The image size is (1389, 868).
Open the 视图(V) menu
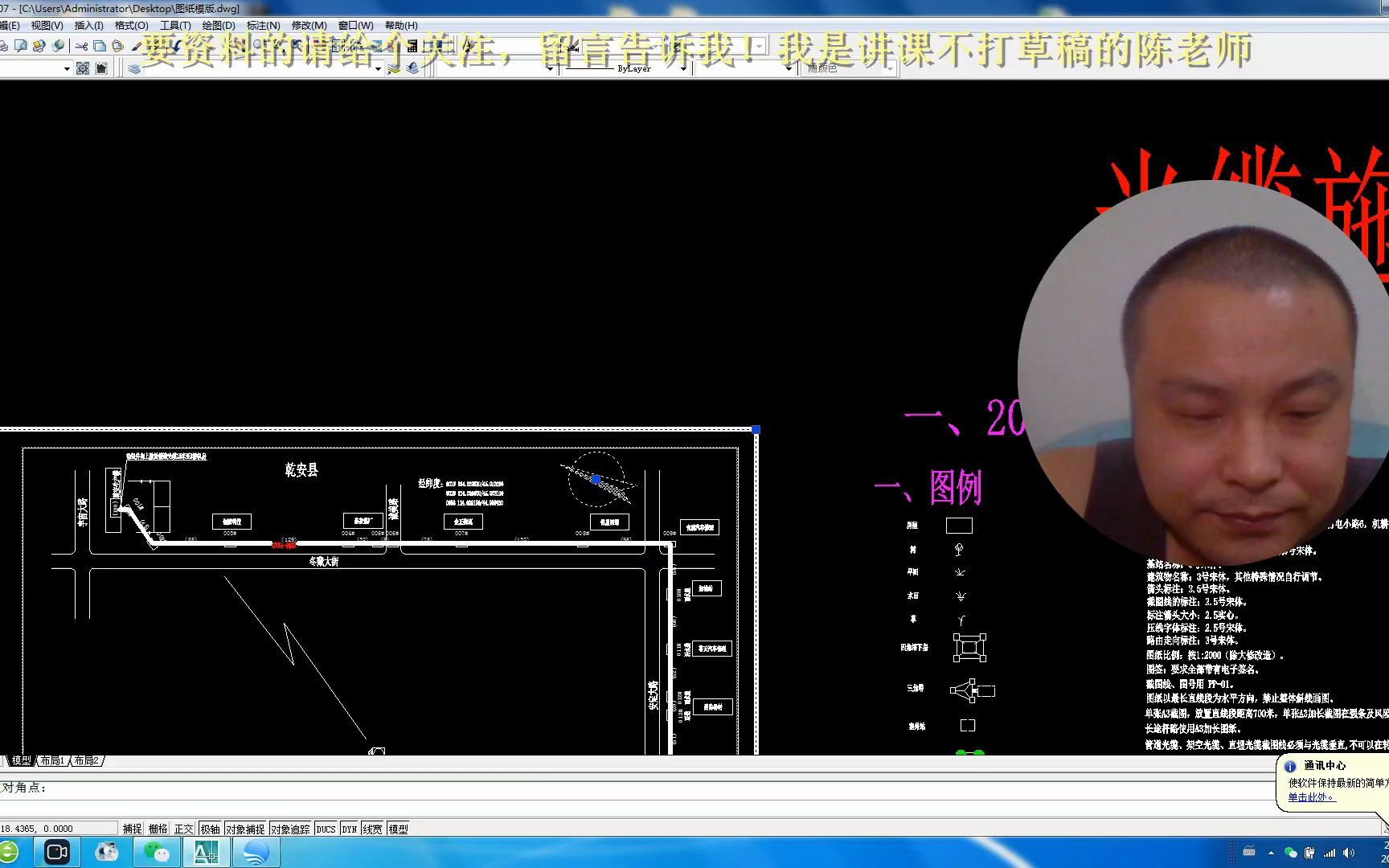click(47, 26)
